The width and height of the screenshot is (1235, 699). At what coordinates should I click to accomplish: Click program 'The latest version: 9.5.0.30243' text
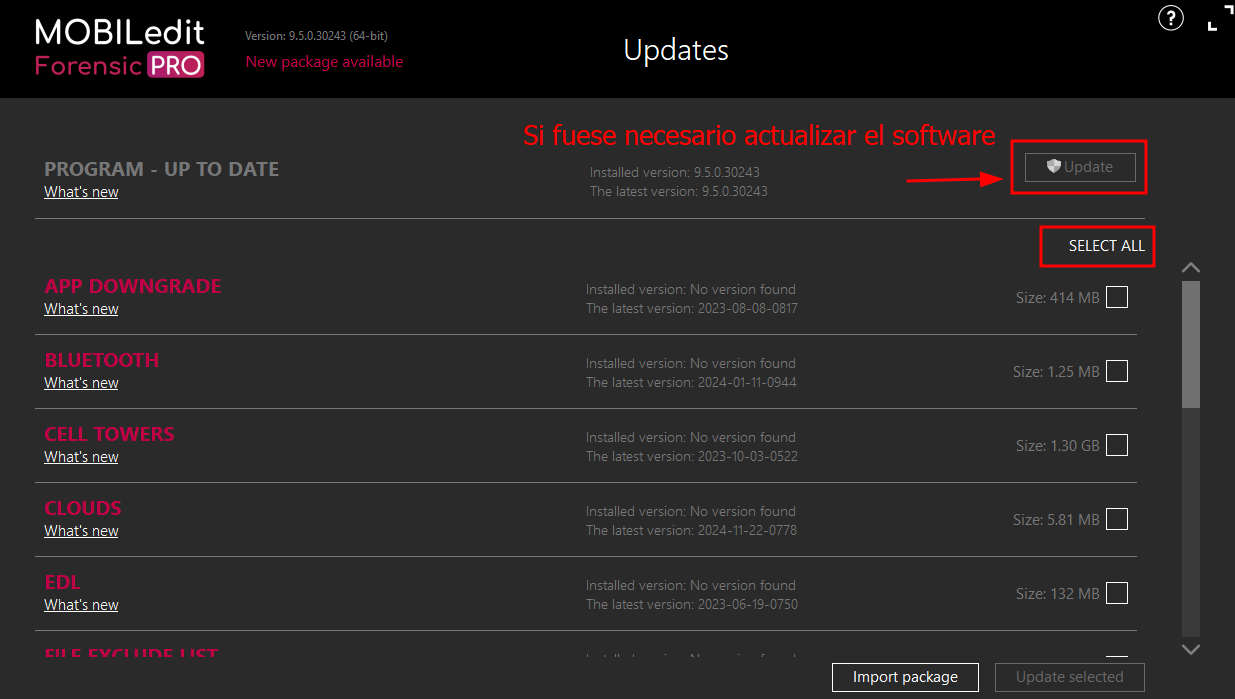(679, 191)
